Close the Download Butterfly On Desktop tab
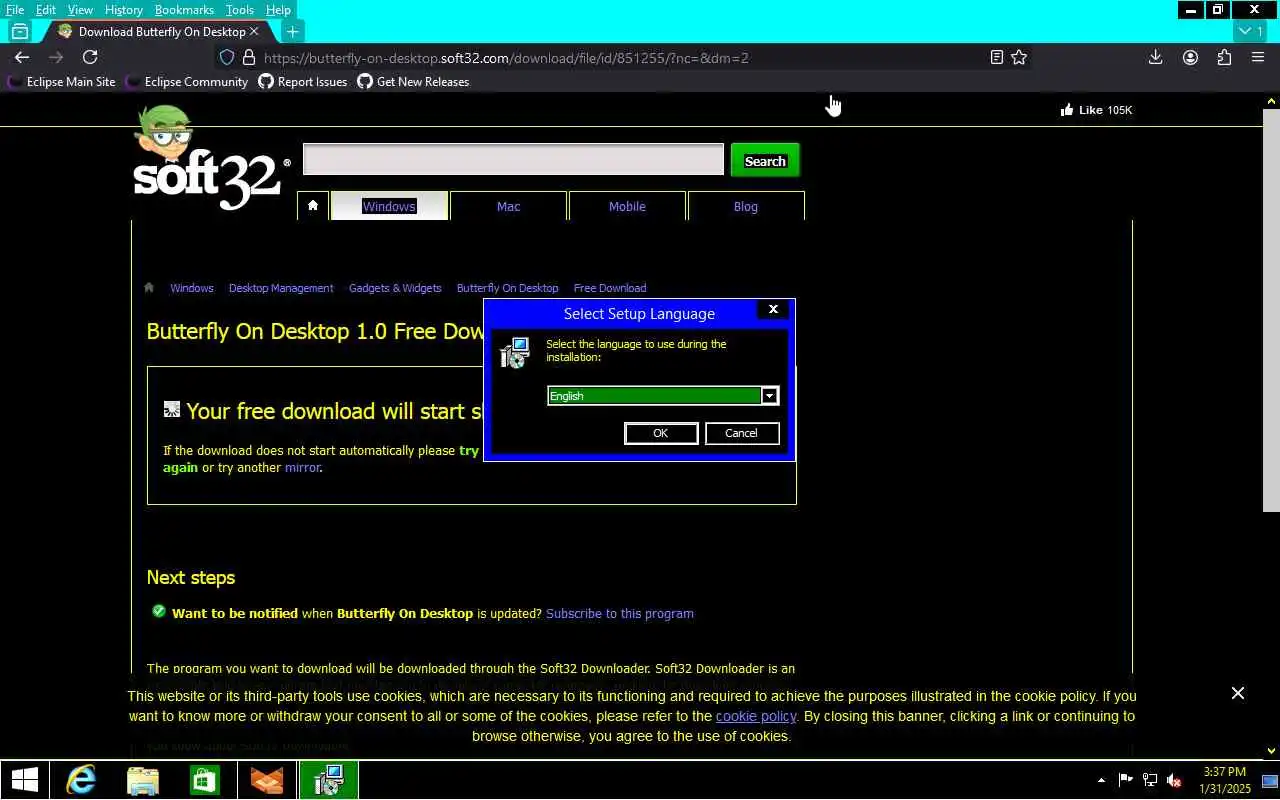 [254, 32]
